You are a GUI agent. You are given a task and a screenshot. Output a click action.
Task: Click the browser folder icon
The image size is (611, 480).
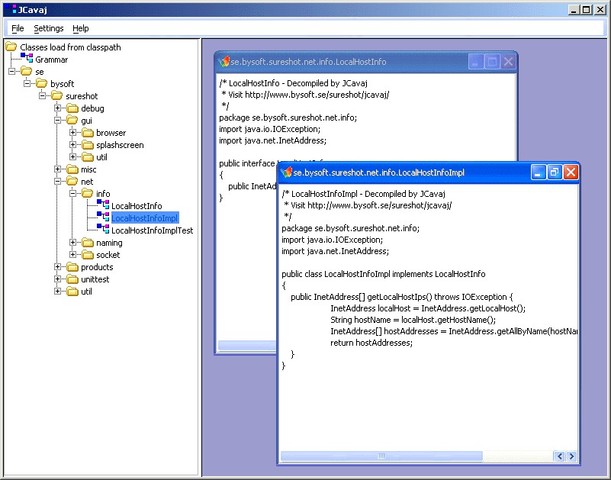[88, 132]
